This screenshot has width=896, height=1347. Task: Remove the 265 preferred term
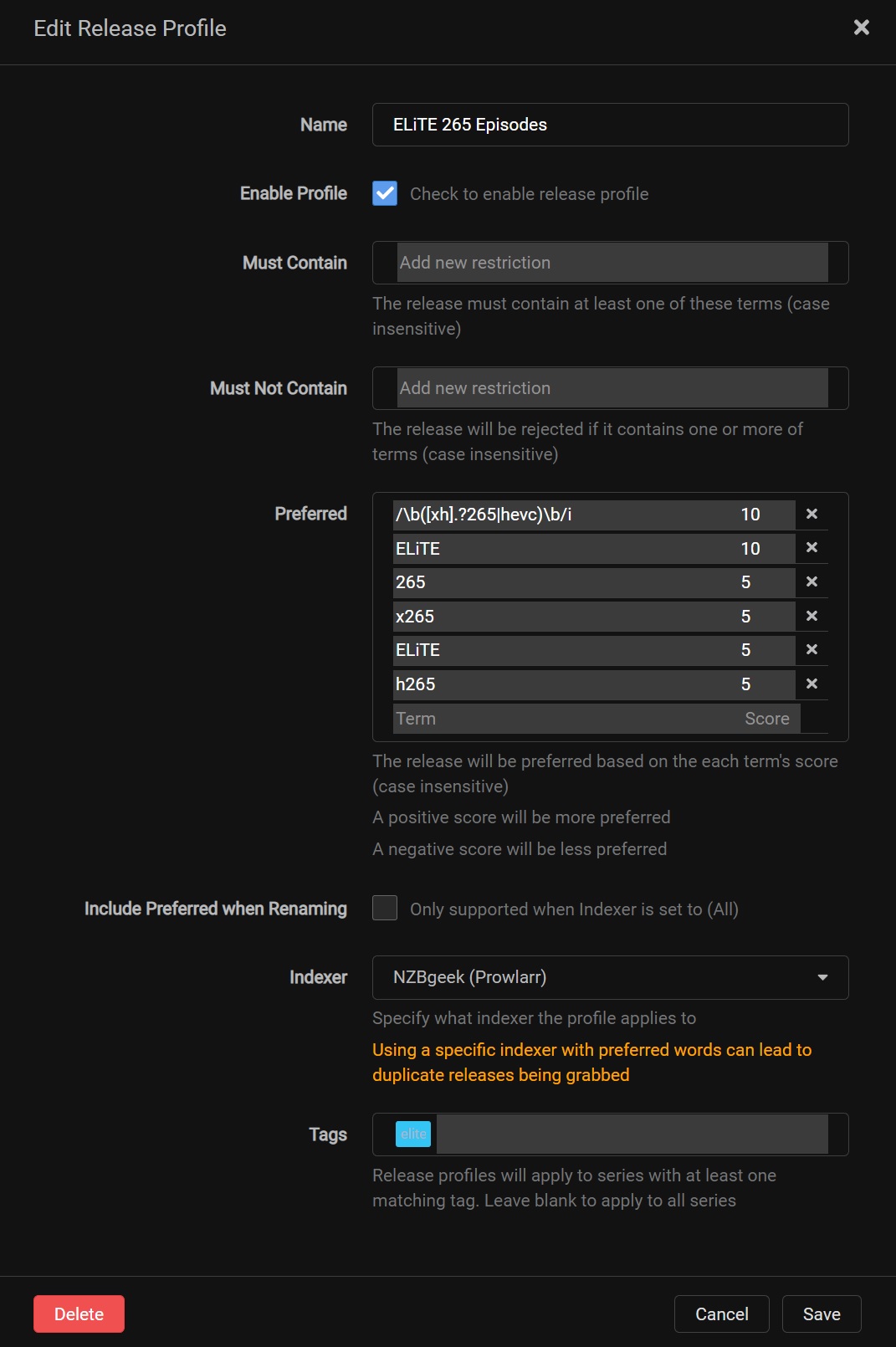(812, 582)
